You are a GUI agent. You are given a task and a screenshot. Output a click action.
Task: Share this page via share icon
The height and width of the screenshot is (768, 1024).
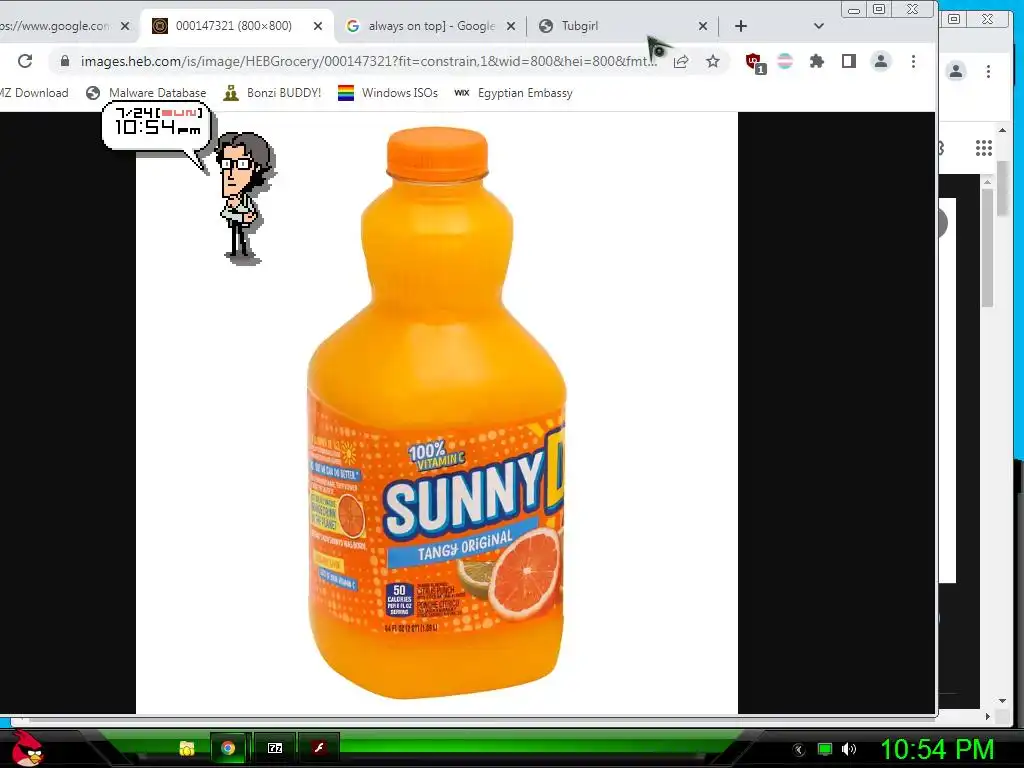coord(681,61)
